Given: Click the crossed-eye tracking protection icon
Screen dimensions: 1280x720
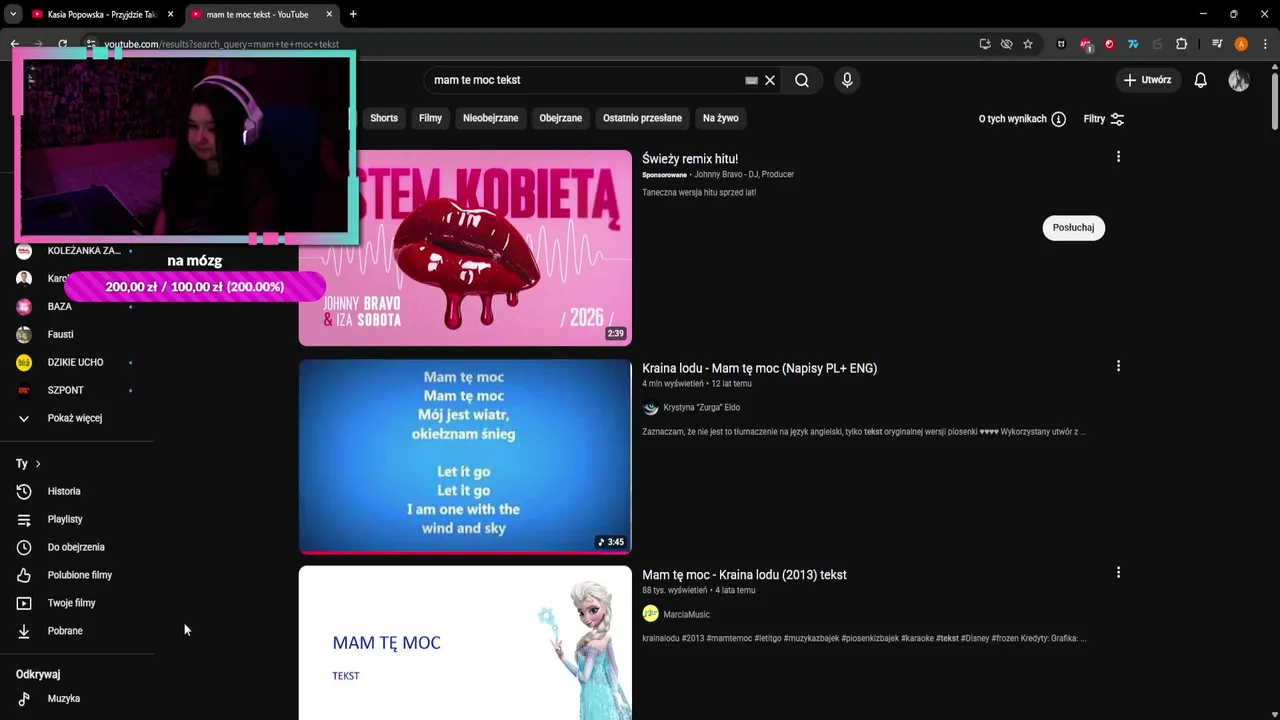Looking at the screenshot, I should tap(1007, 44).
